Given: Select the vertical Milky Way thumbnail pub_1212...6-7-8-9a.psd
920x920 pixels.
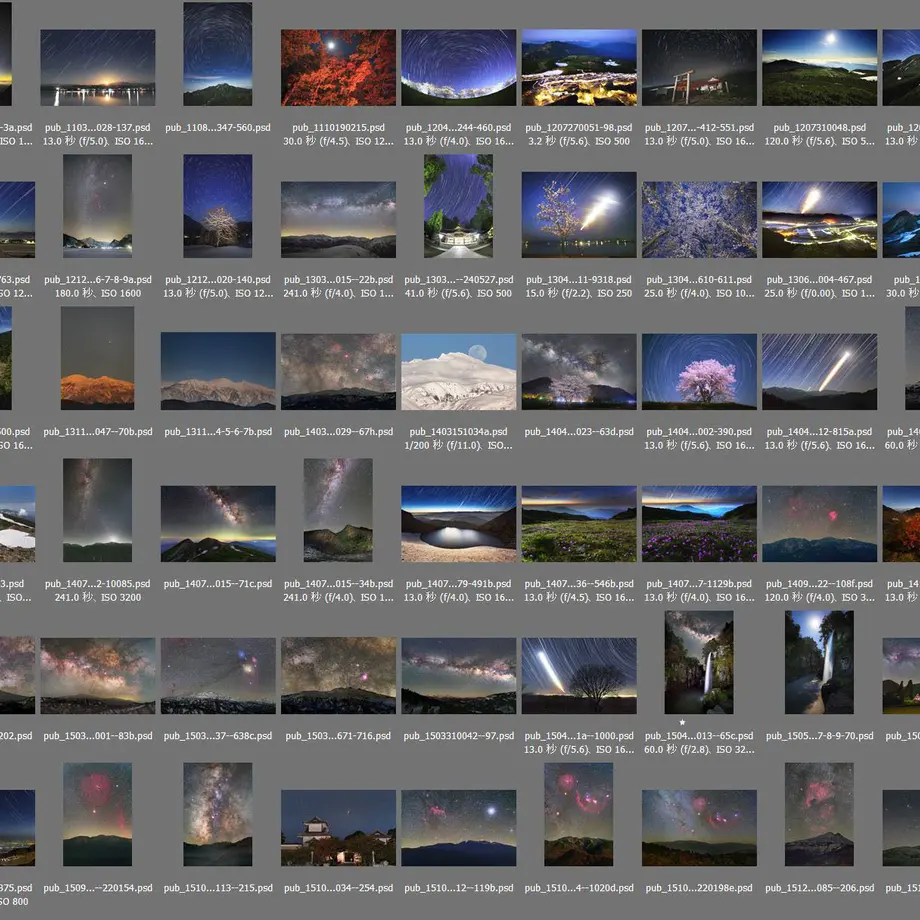Looking at the screenshot, I should pyautogui.click(x=97, y=206).
